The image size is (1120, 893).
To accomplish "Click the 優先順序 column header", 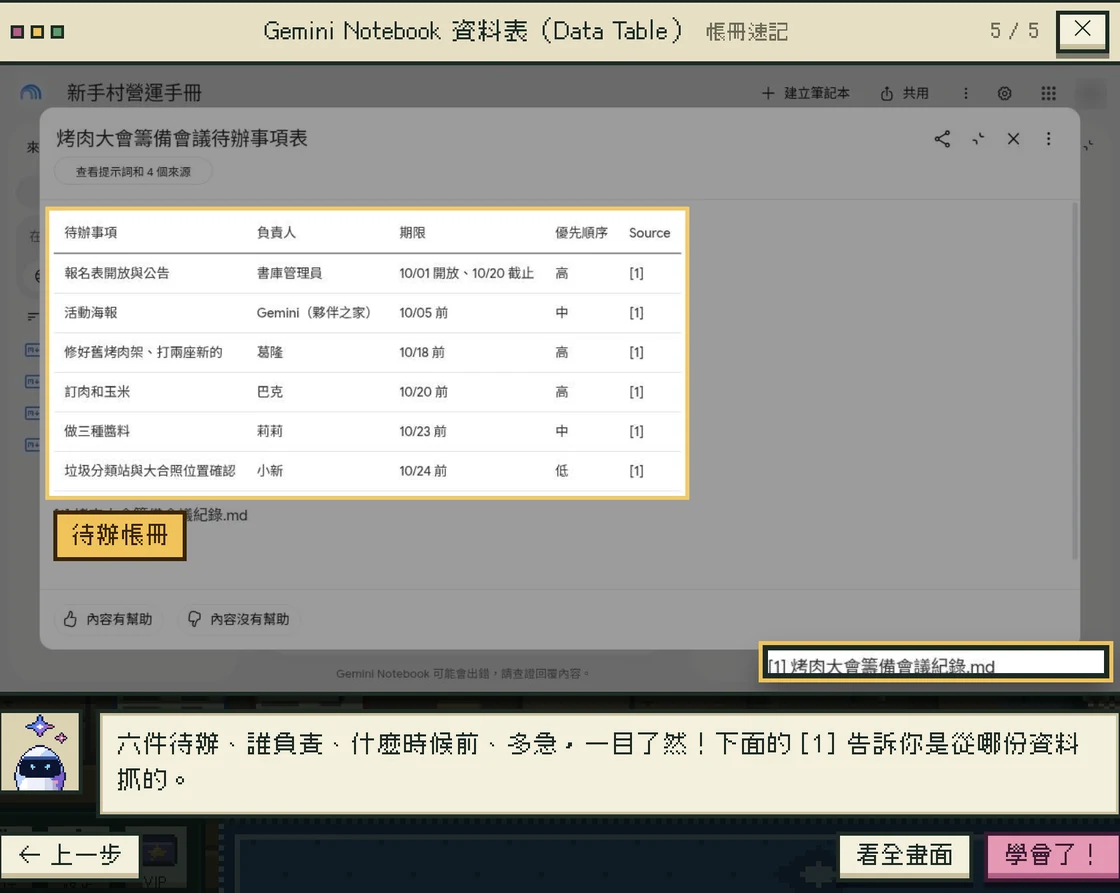I will tap(581, 232).
